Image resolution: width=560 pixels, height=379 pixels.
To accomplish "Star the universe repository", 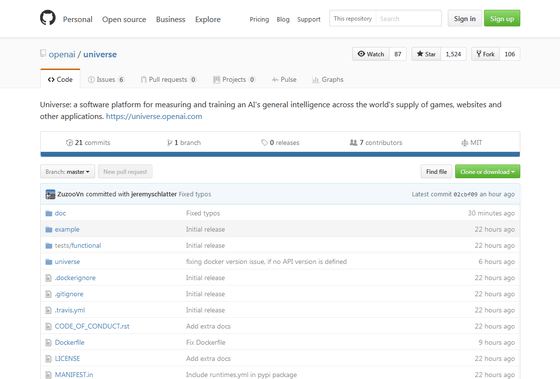I will (x=426, y=54).
